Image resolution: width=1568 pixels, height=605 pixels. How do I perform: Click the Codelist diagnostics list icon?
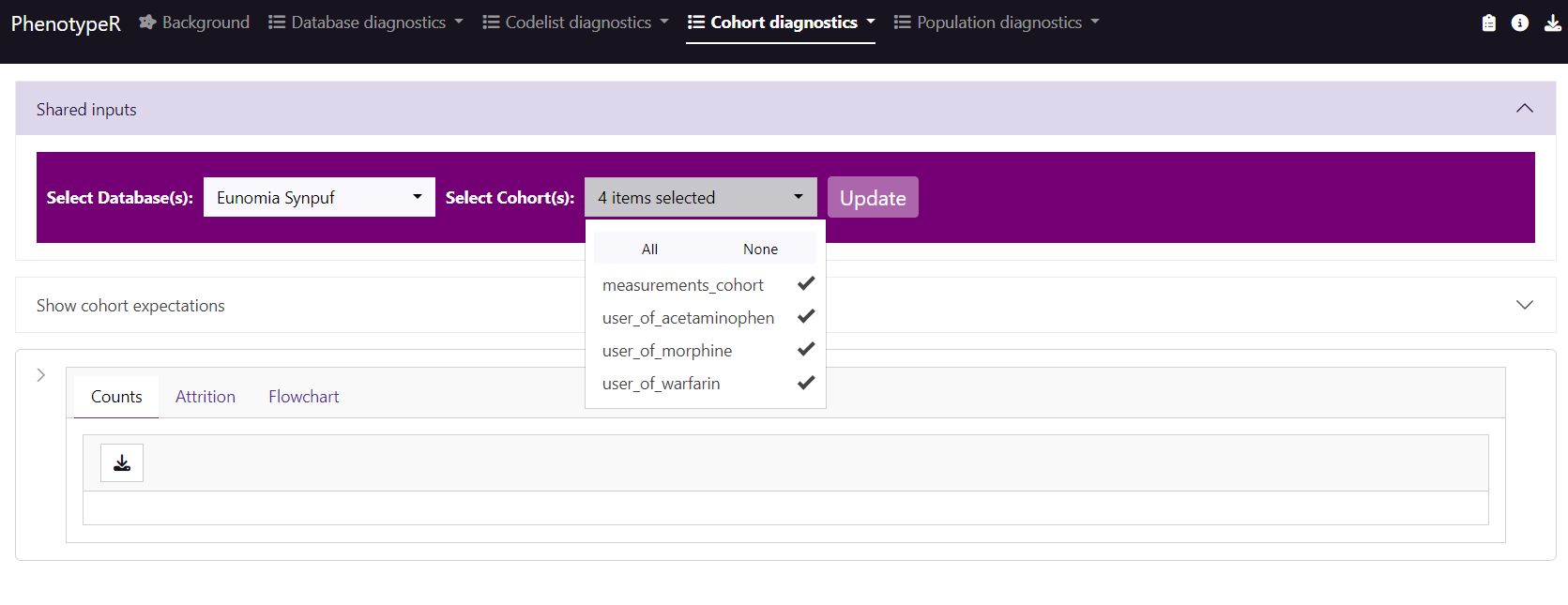pyautogui.click(x=491, y=22)
